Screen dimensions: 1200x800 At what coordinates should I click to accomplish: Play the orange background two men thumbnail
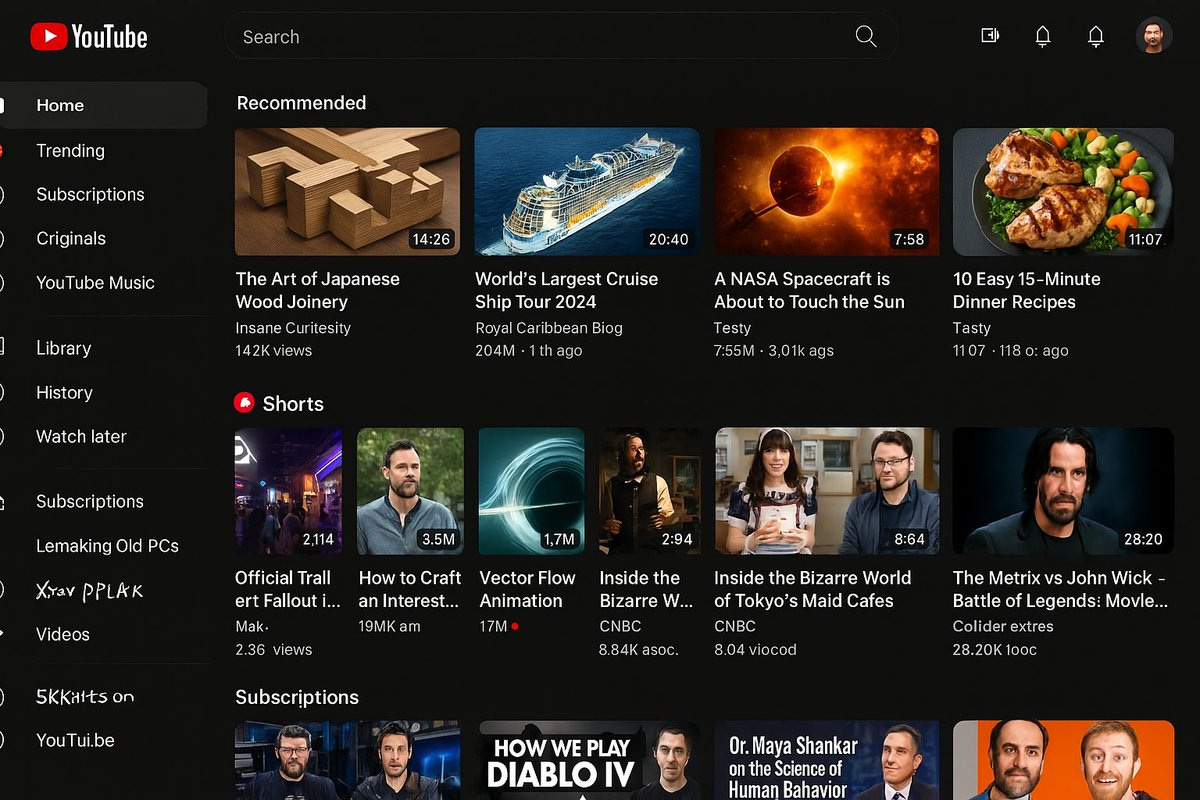(x=1063, y=760)
